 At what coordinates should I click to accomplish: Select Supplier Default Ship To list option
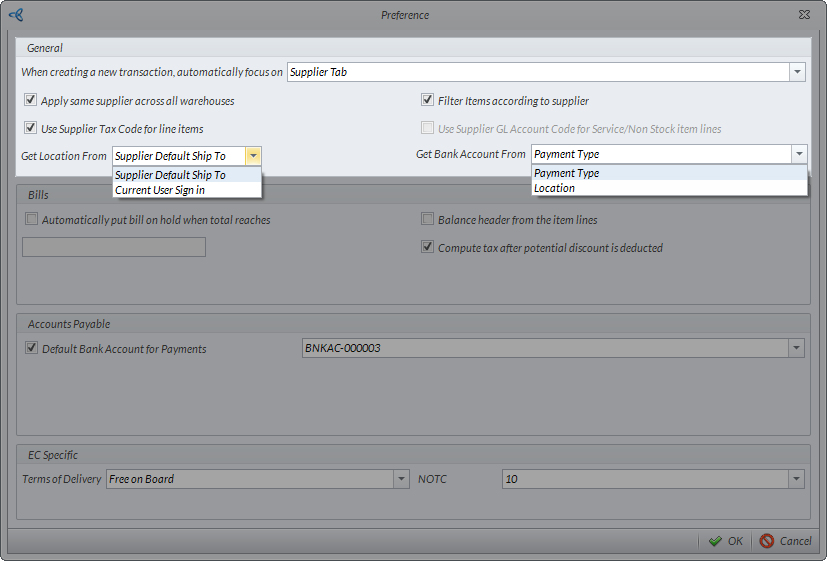[x=170, y=175]
